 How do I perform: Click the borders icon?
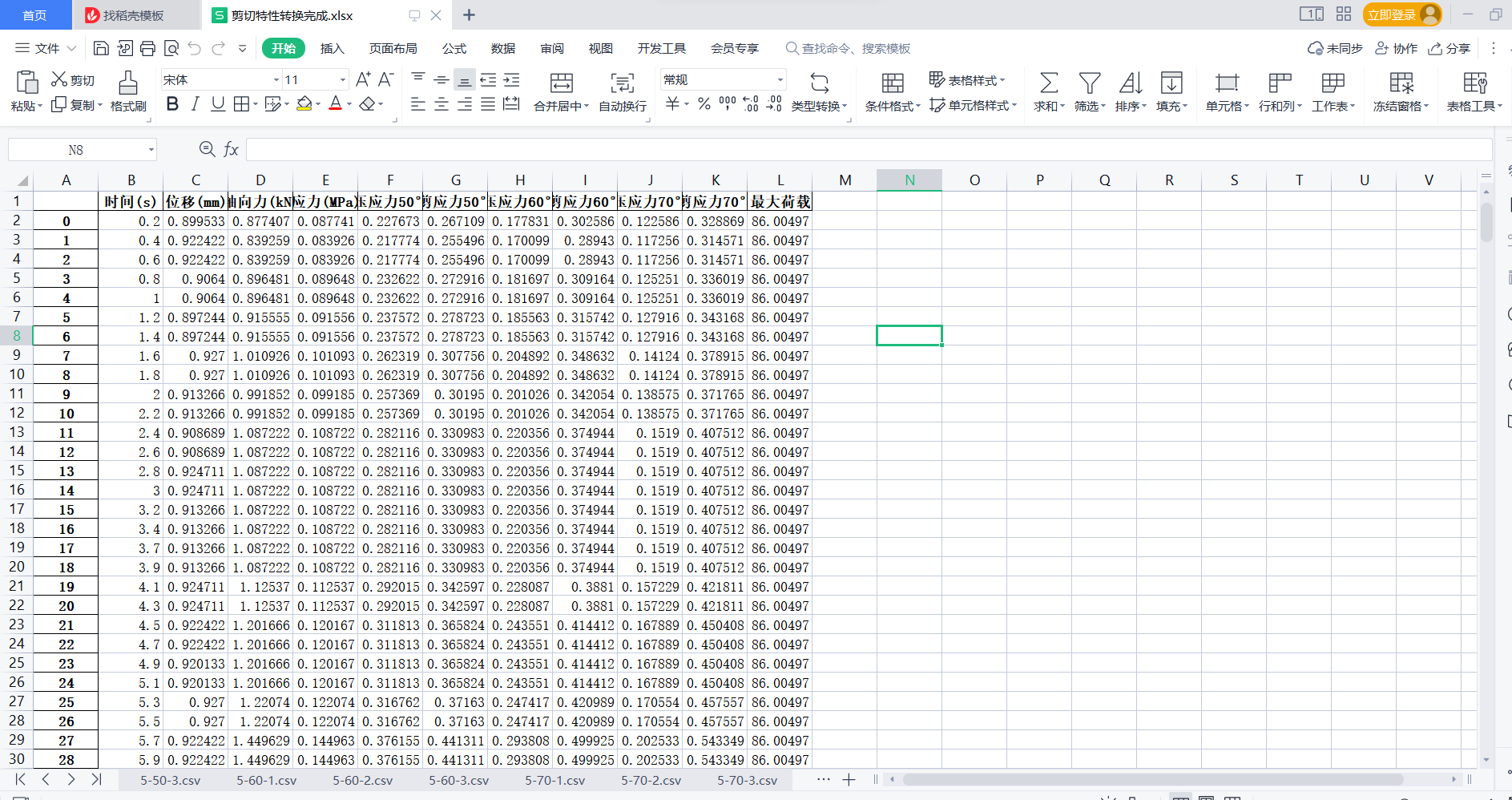point(241,104)
